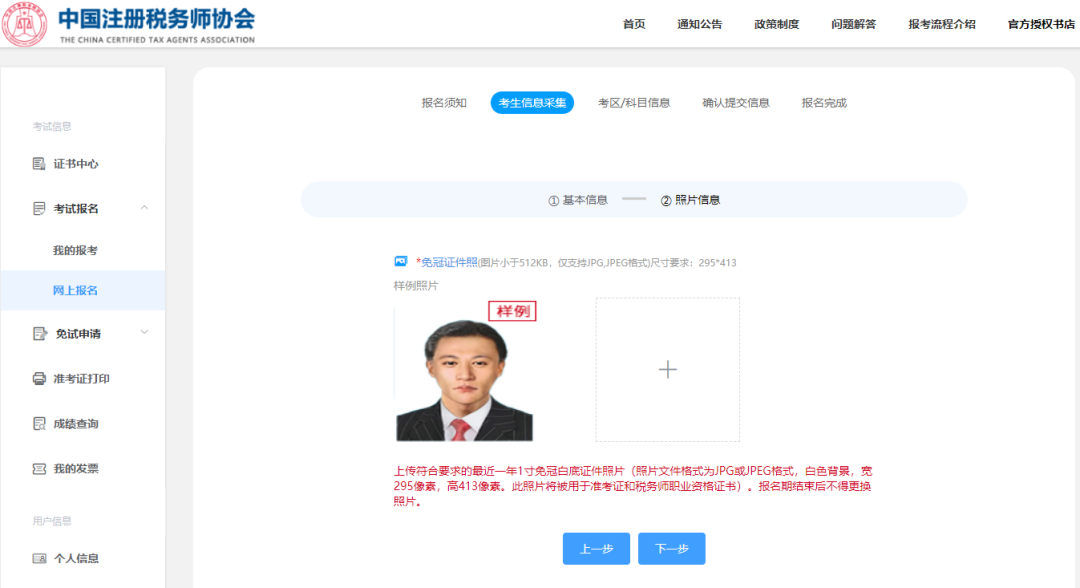Click the 证书中心 certificate icon
This screenshot has height=588, width=1080.
(x=39, y=164)
